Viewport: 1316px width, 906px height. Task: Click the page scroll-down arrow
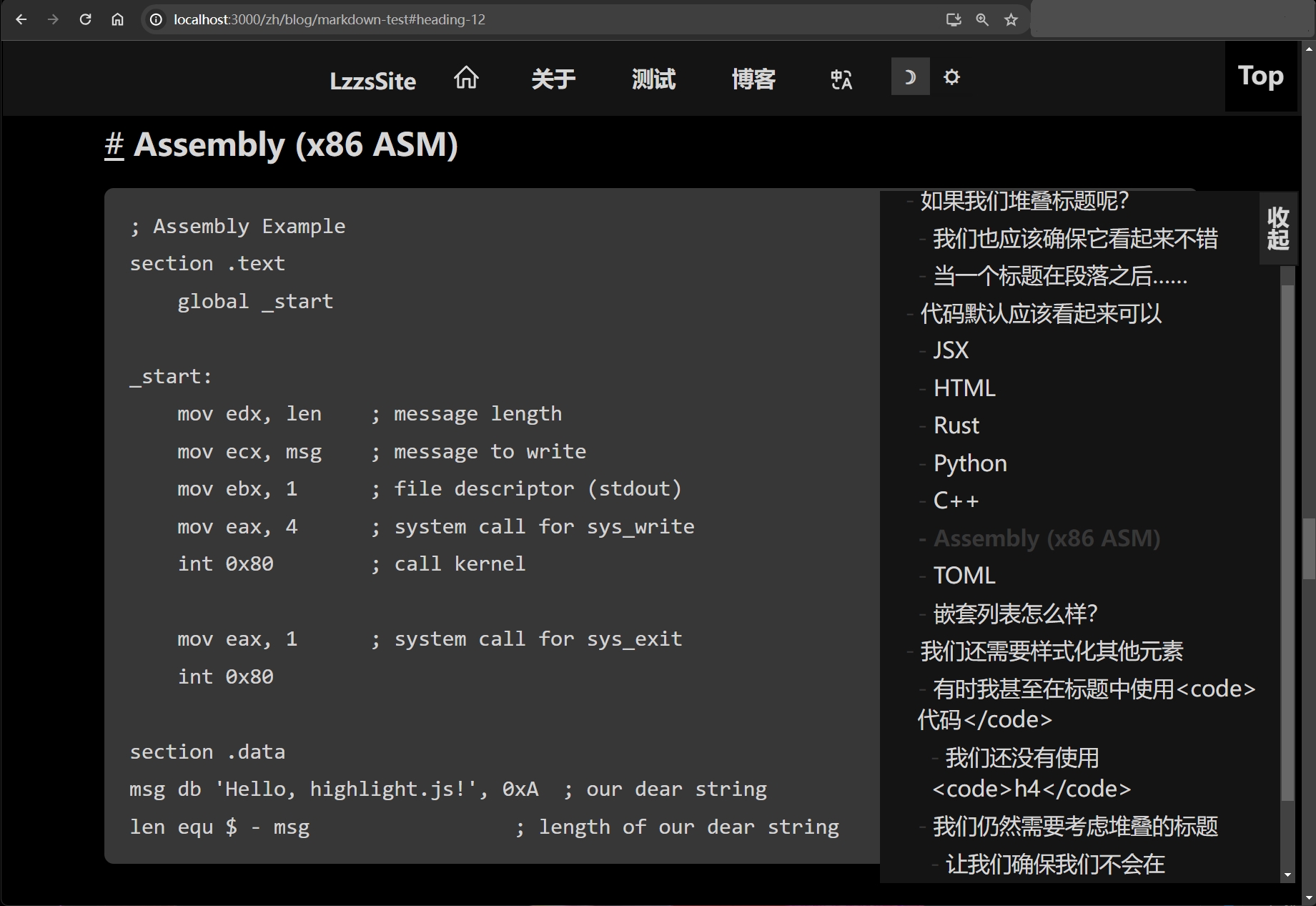[1309, 897]
